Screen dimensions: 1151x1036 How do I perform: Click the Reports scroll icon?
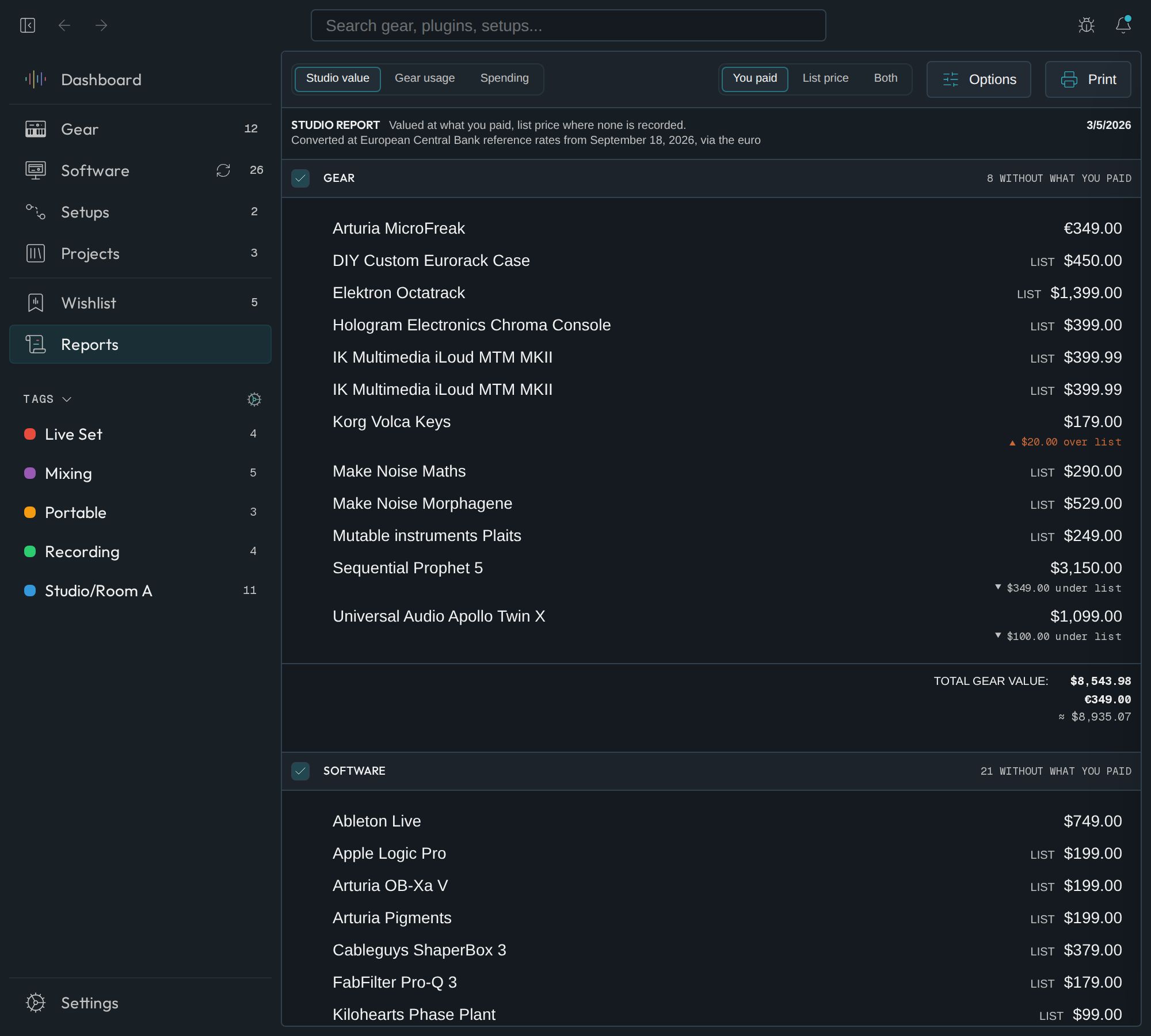point(36,344)
